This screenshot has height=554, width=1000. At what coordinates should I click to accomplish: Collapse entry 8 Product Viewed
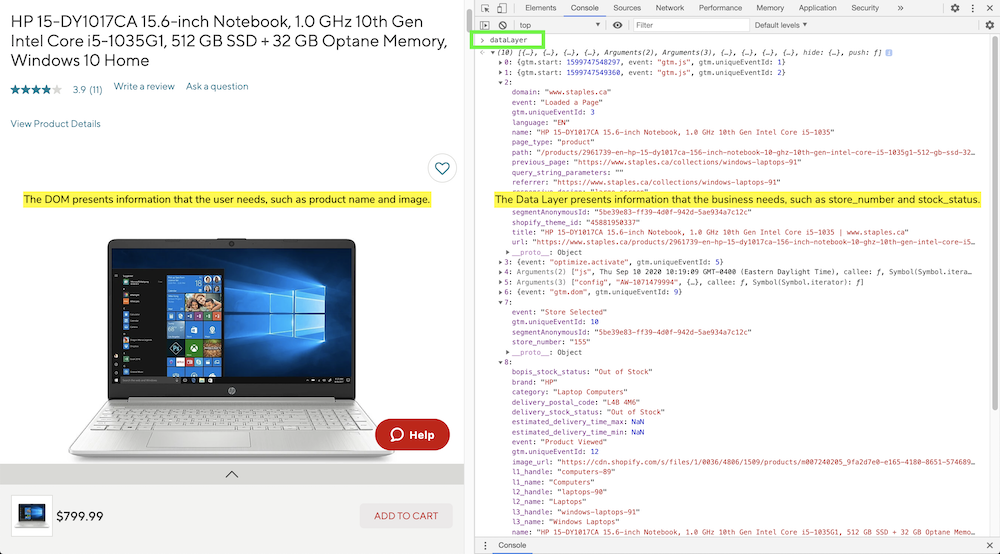tap(501, 362)
